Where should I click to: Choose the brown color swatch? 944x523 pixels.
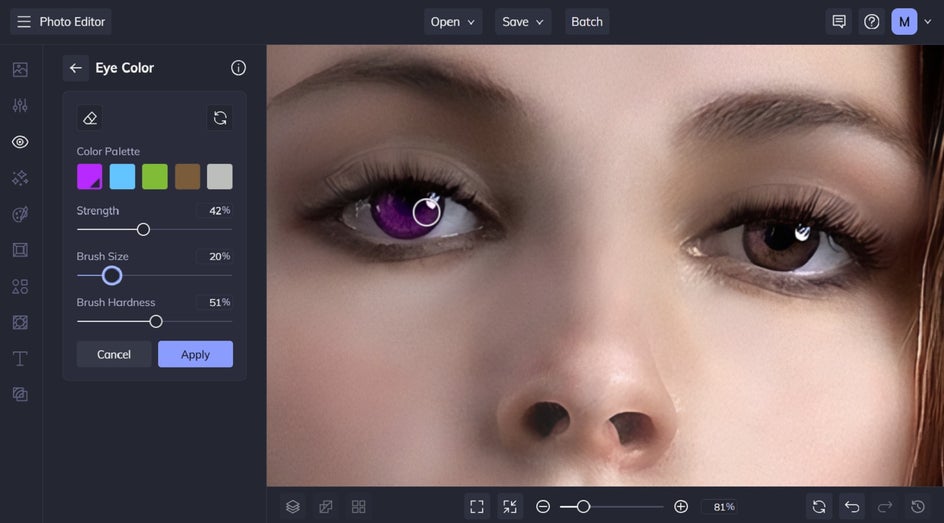[x=187, y=177]
